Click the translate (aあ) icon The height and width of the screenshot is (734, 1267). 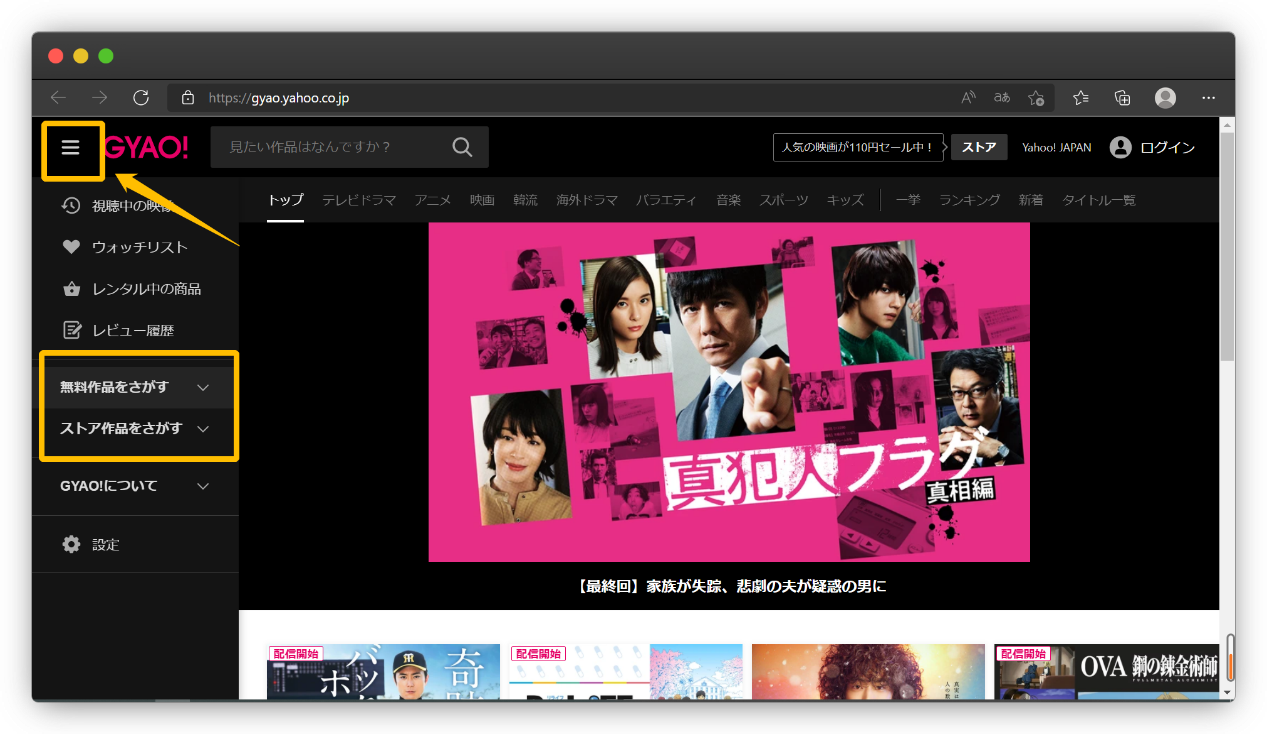[x=1001, y=98]
